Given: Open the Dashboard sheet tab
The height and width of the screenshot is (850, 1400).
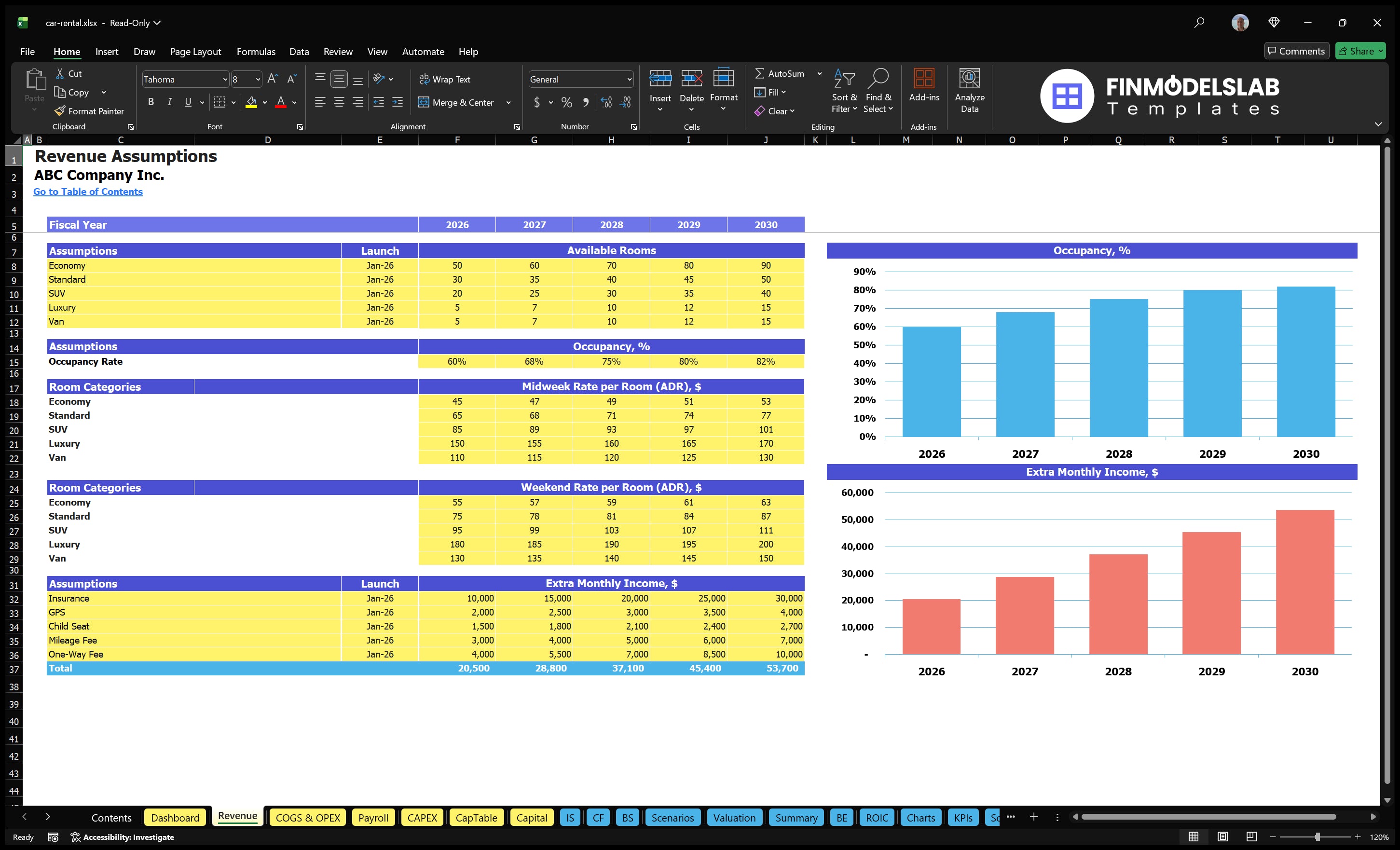Looking at the screenshot, I should click(x=175, y=817).
